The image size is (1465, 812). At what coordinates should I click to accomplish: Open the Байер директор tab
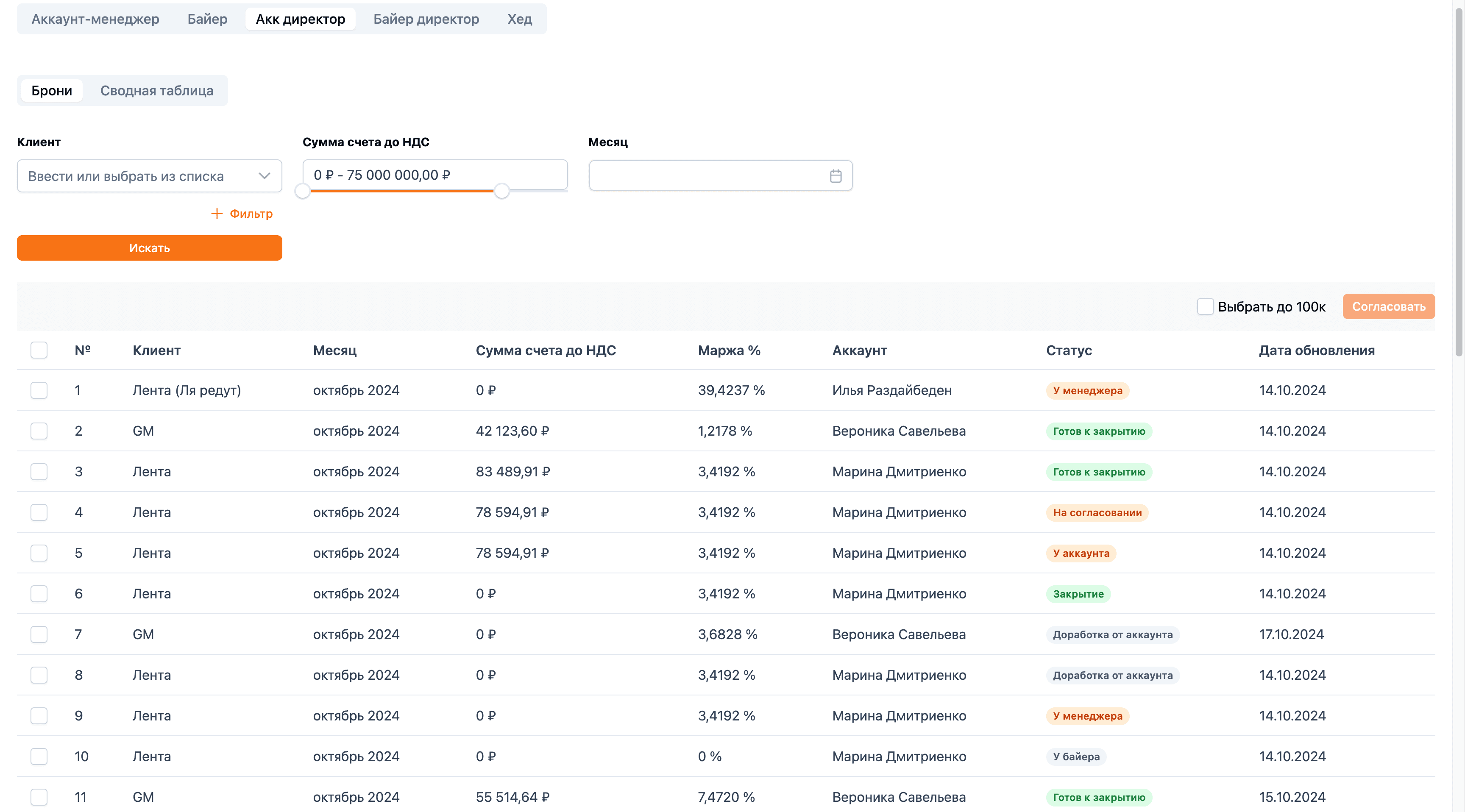(426, 19)
